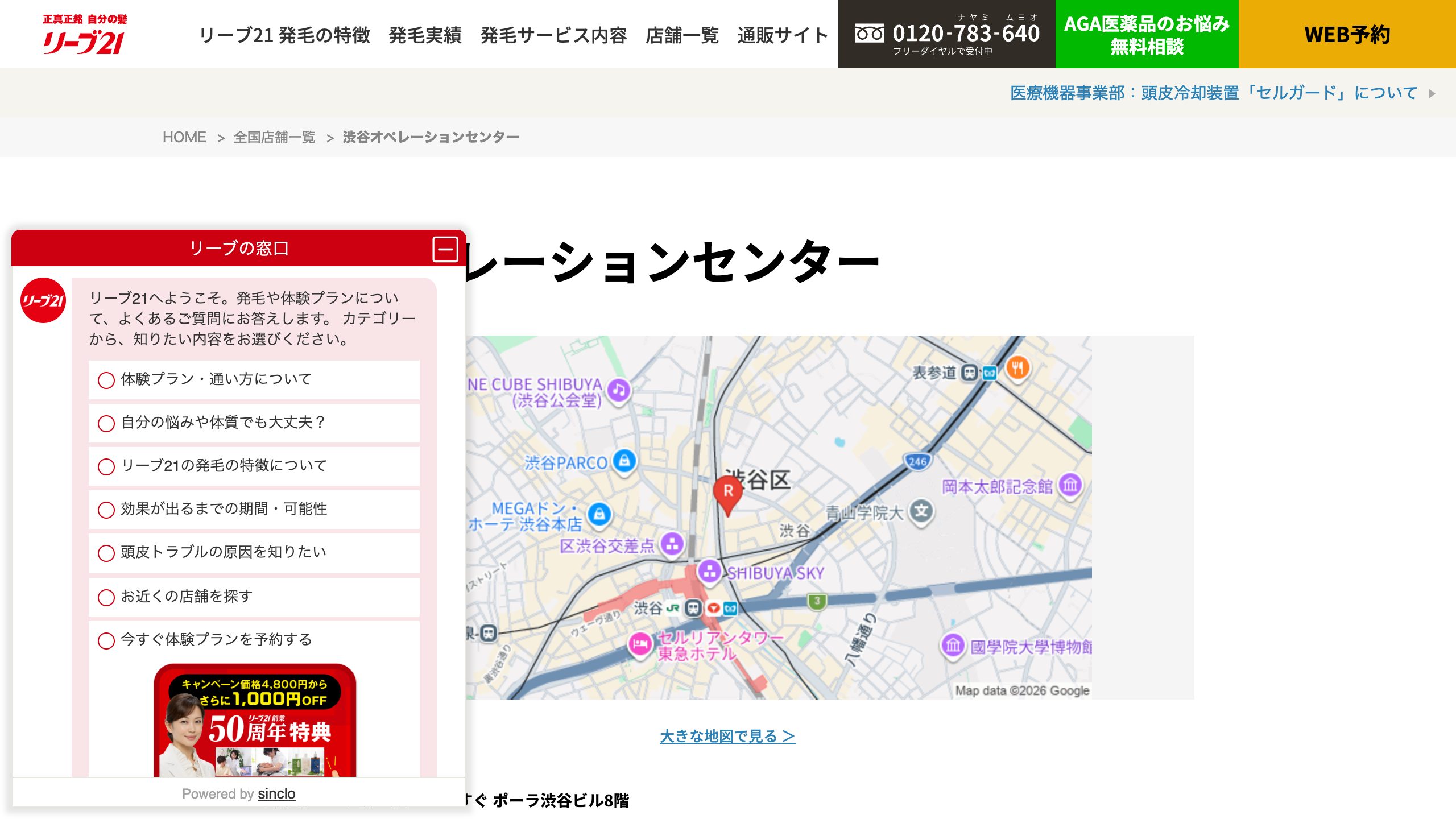1456x819 pixels.
Task: Click the route 246 road shield
Action: pyautogui.click(x=917, y=461)
